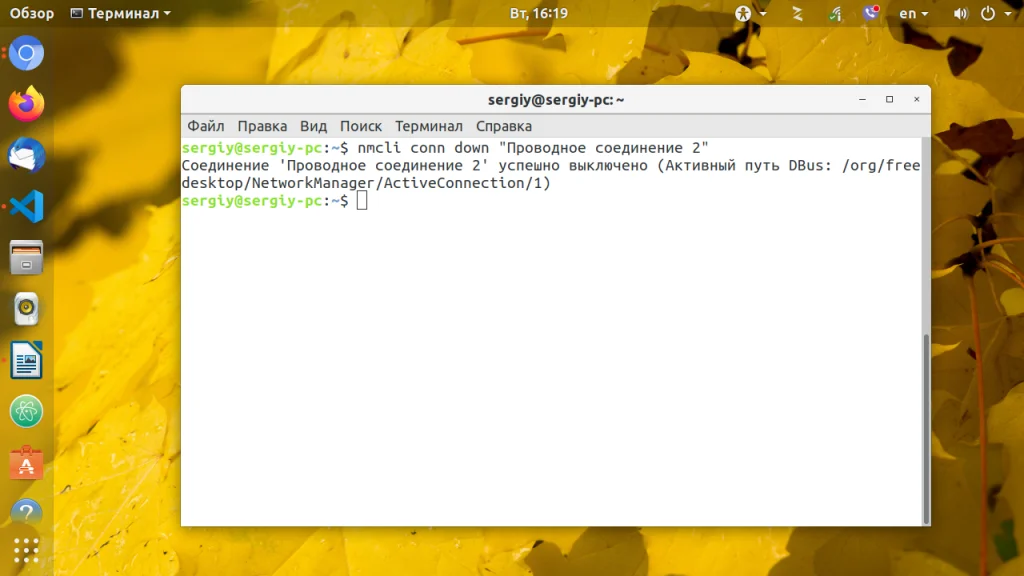Maximize the terminal window
1024x576 pixels.
click(x=889, y=99)
